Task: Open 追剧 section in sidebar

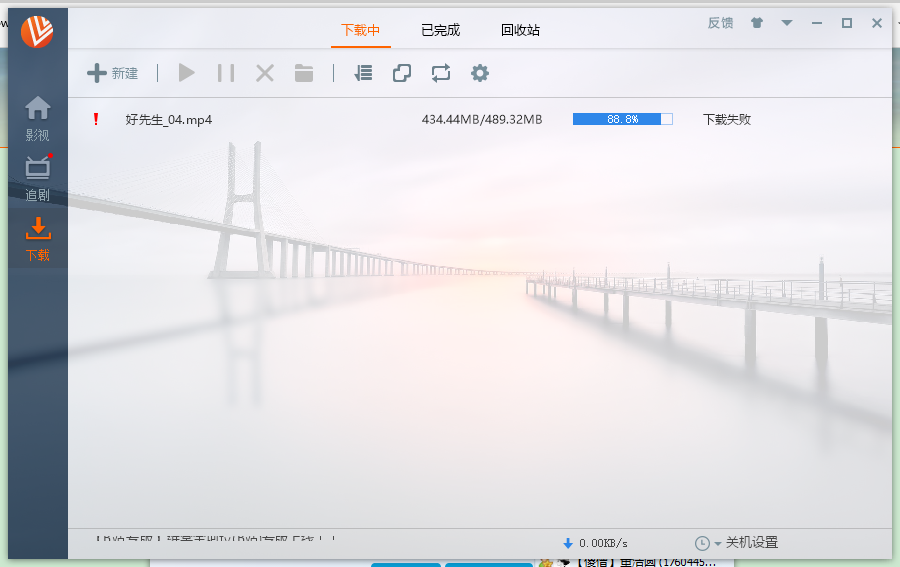Action: tap(37, 178)
